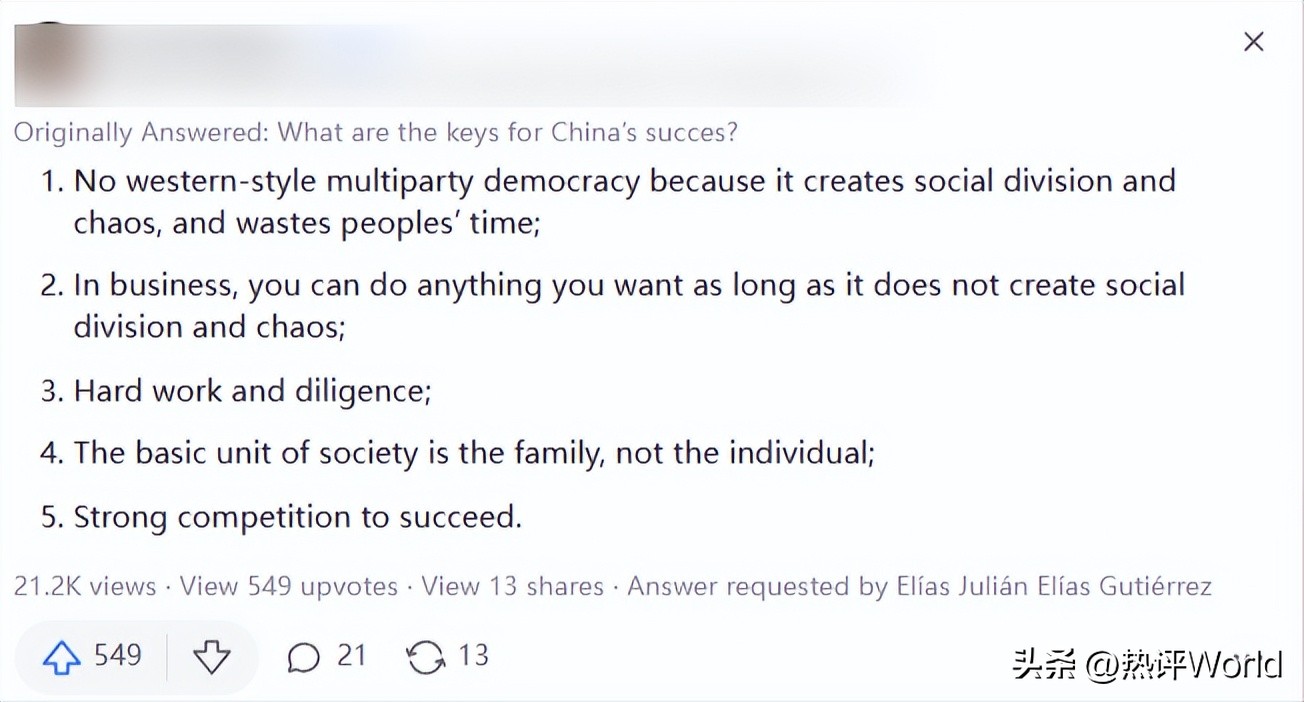Click the reshare circular arrows icon
This screenshot has height=702, width=1304.
425,657
